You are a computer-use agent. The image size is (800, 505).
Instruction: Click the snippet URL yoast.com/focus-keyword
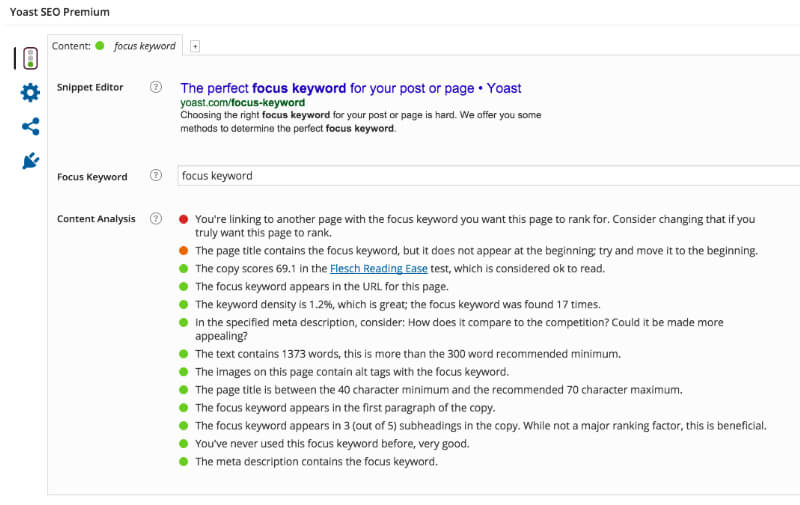(242, 103)
